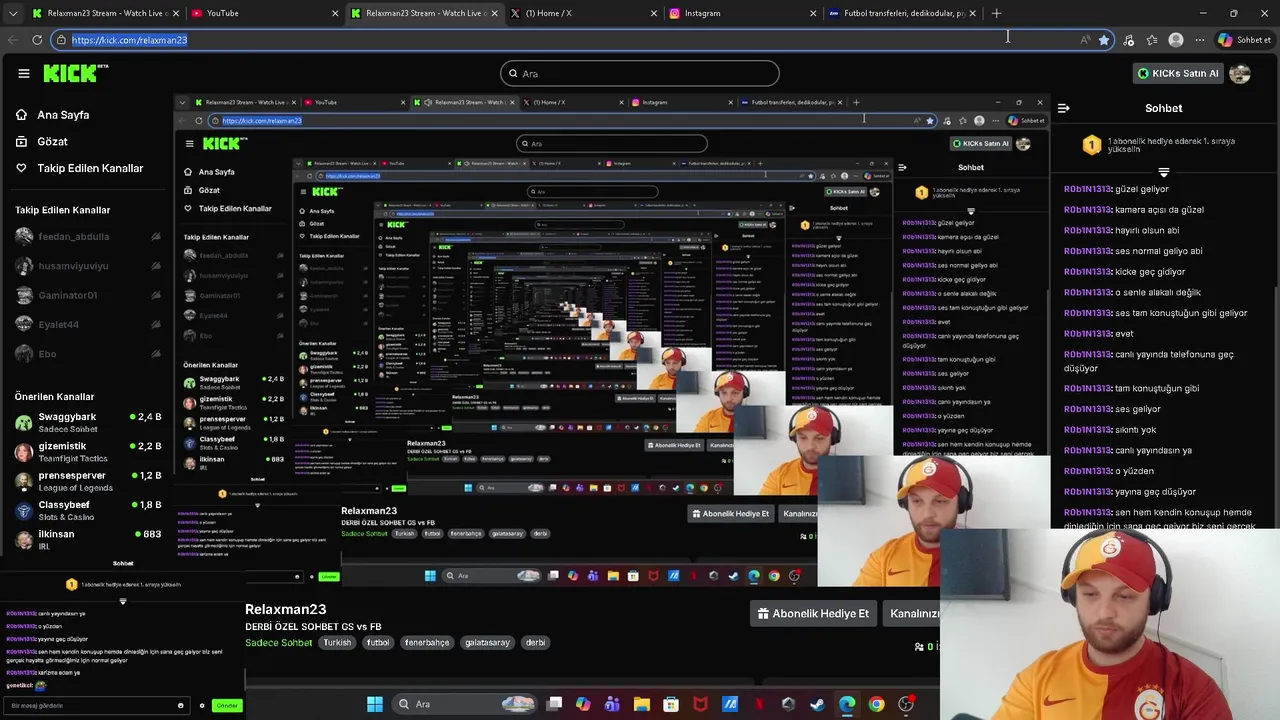Click the outermost Windows taskbar 'Ara' search box
1280x720 pixels.
pyautogui.click(x=462, y=704)
